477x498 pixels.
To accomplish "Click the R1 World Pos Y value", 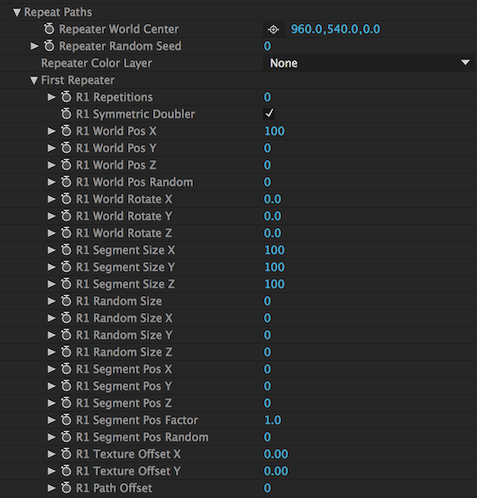I will tap(267, 148).
